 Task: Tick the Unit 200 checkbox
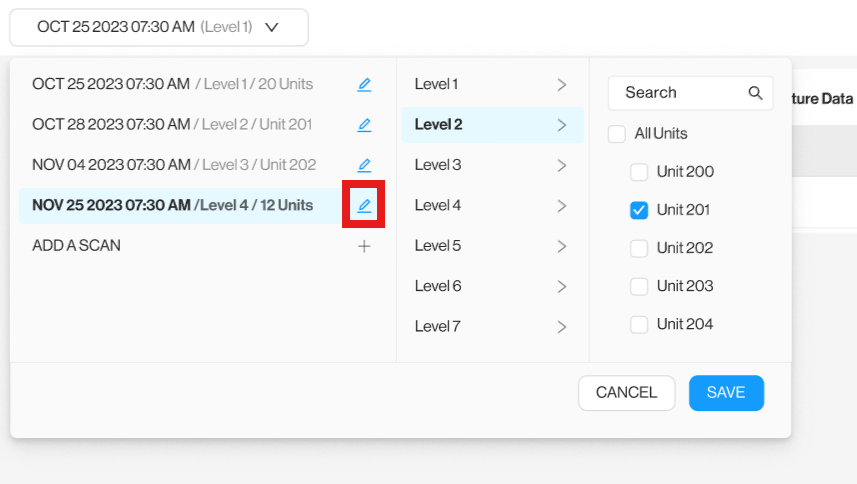[639, 172]
